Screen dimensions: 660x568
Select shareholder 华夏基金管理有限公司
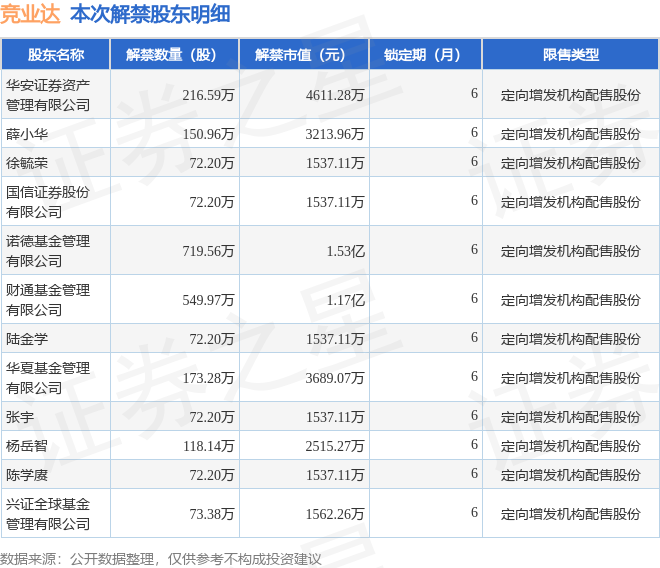point(48,378)
